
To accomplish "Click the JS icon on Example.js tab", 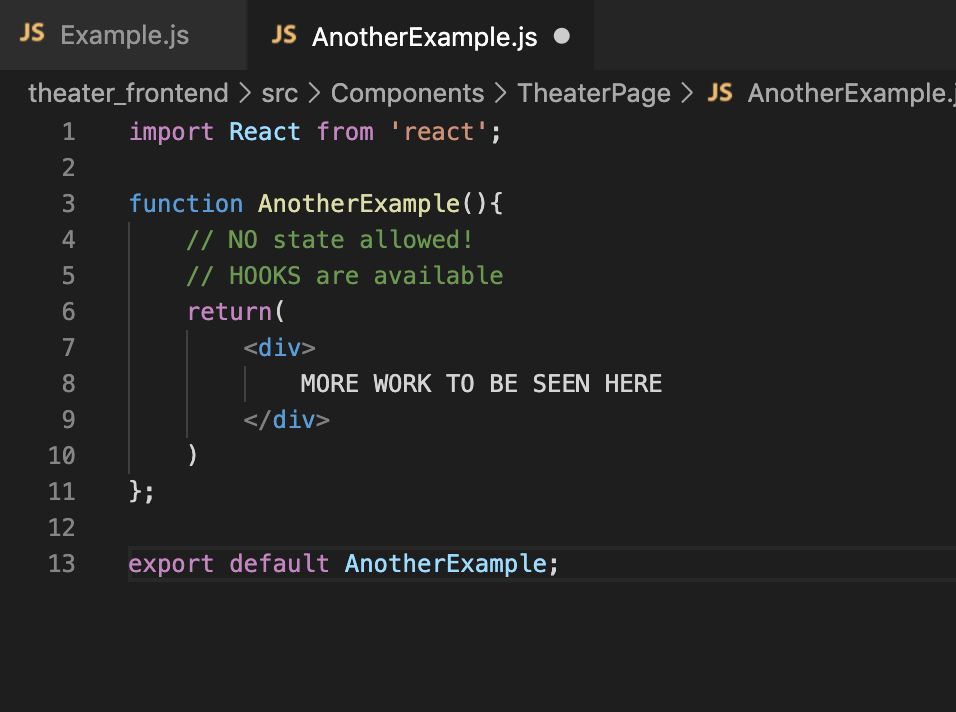I will click(x=31, y=34).
